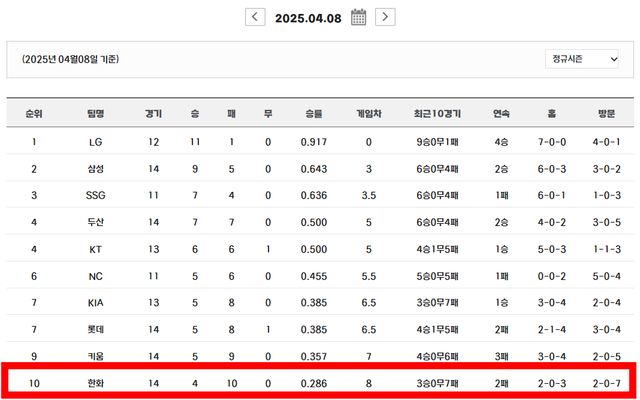The image size is (640, 400).
Task: Select the KT team name
Action: point(95,248)
